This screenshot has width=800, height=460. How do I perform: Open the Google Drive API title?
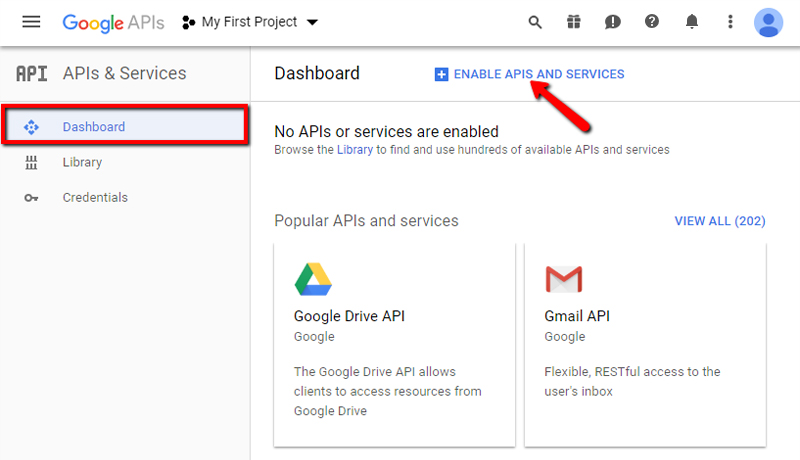pyautogui.click(x=349, y=316)
